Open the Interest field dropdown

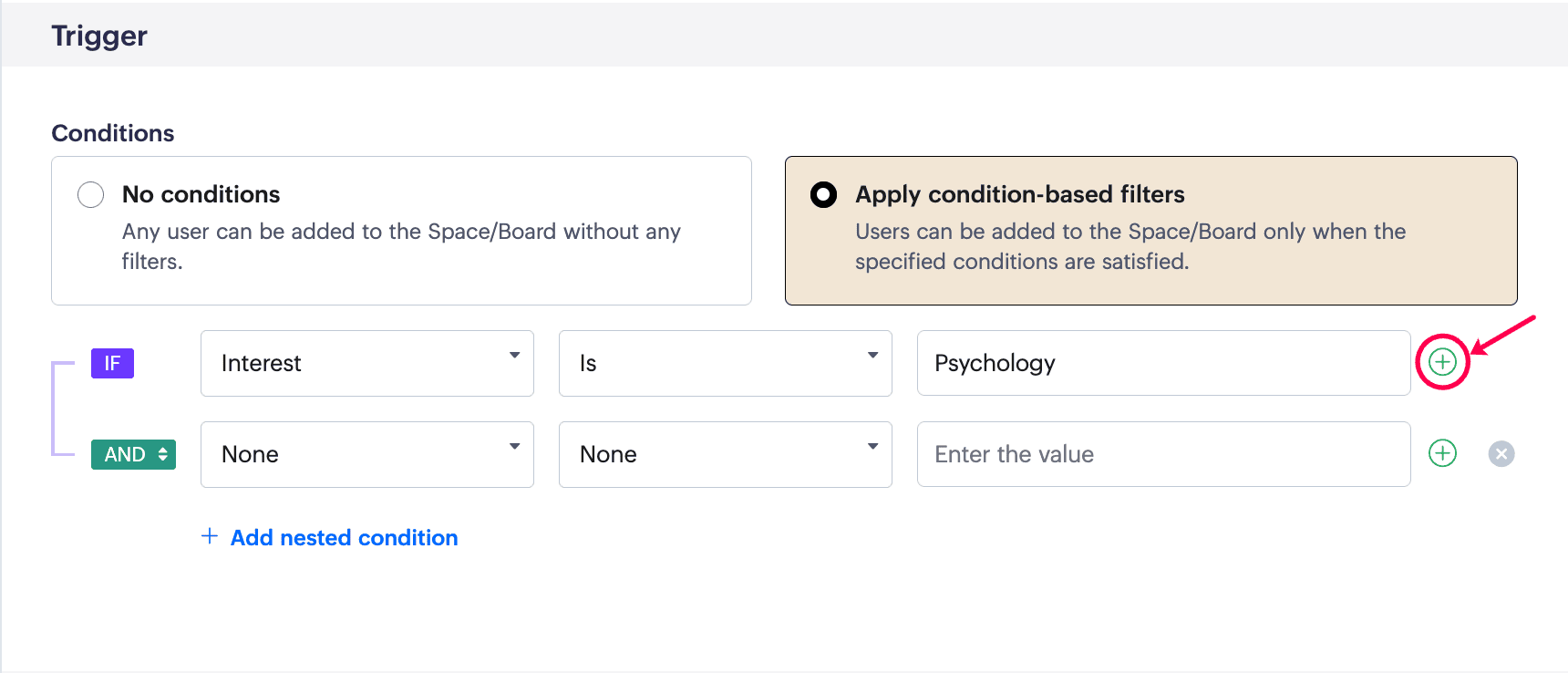[x=366, y=363]
